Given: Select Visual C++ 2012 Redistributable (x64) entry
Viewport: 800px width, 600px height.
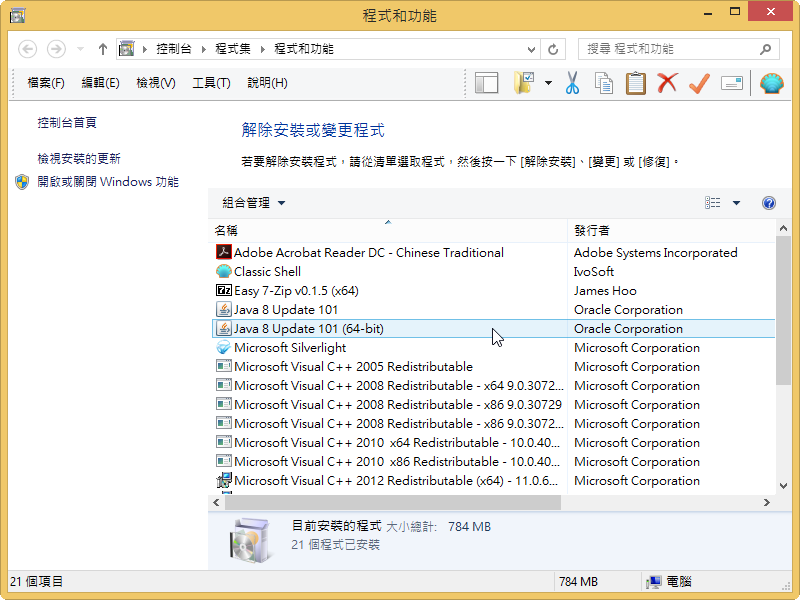Looking at the screenshot, I should (493, 481).
